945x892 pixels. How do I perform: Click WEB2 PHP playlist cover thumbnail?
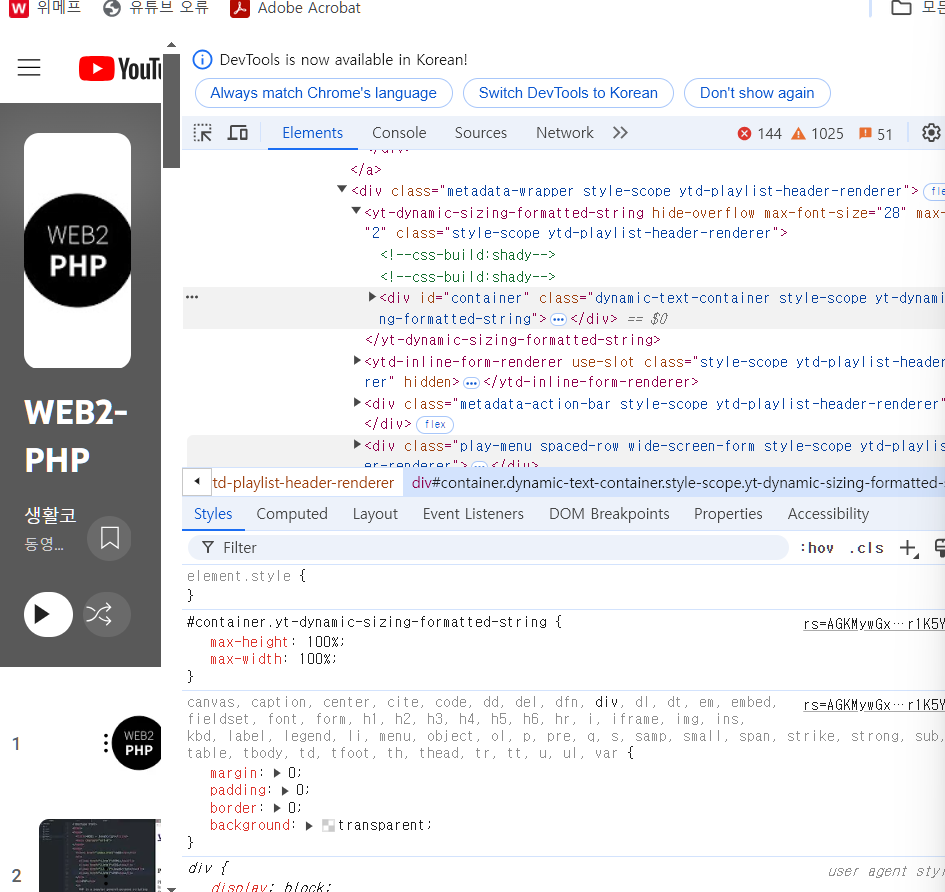tap(77, 250)
